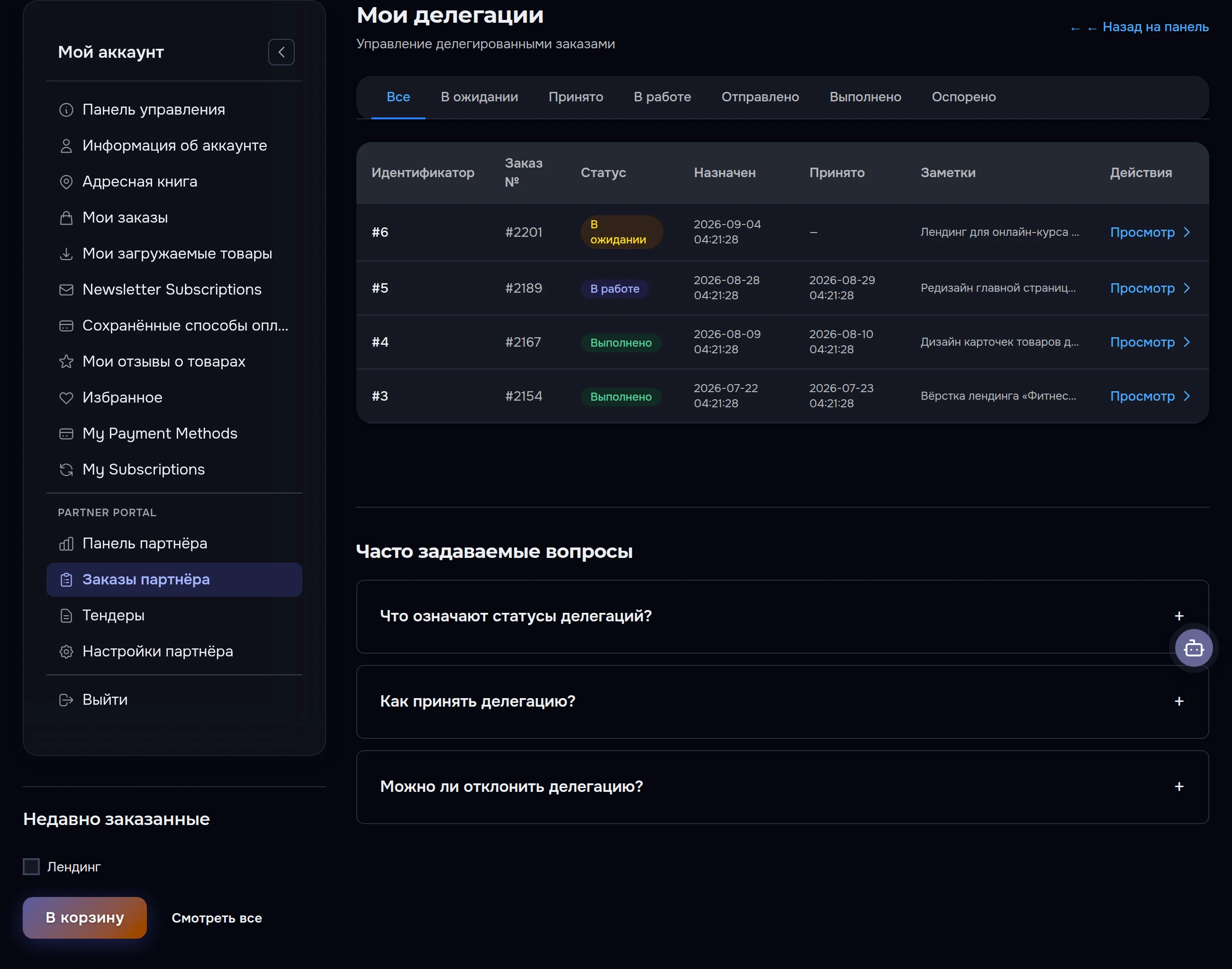Tick the Лендинг checkbox in Недавно заказанные

tap(31, 867)
